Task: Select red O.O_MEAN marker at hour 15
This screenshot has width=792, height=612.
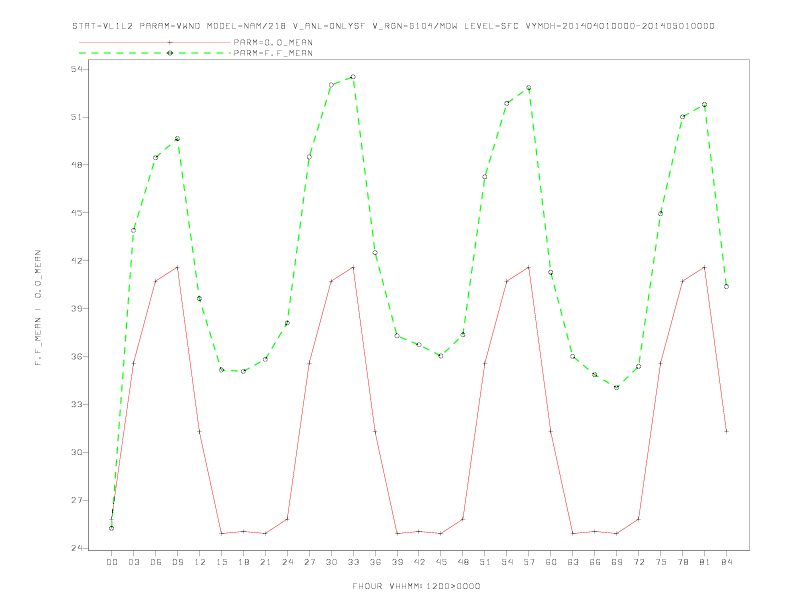Action: (221, 533)
